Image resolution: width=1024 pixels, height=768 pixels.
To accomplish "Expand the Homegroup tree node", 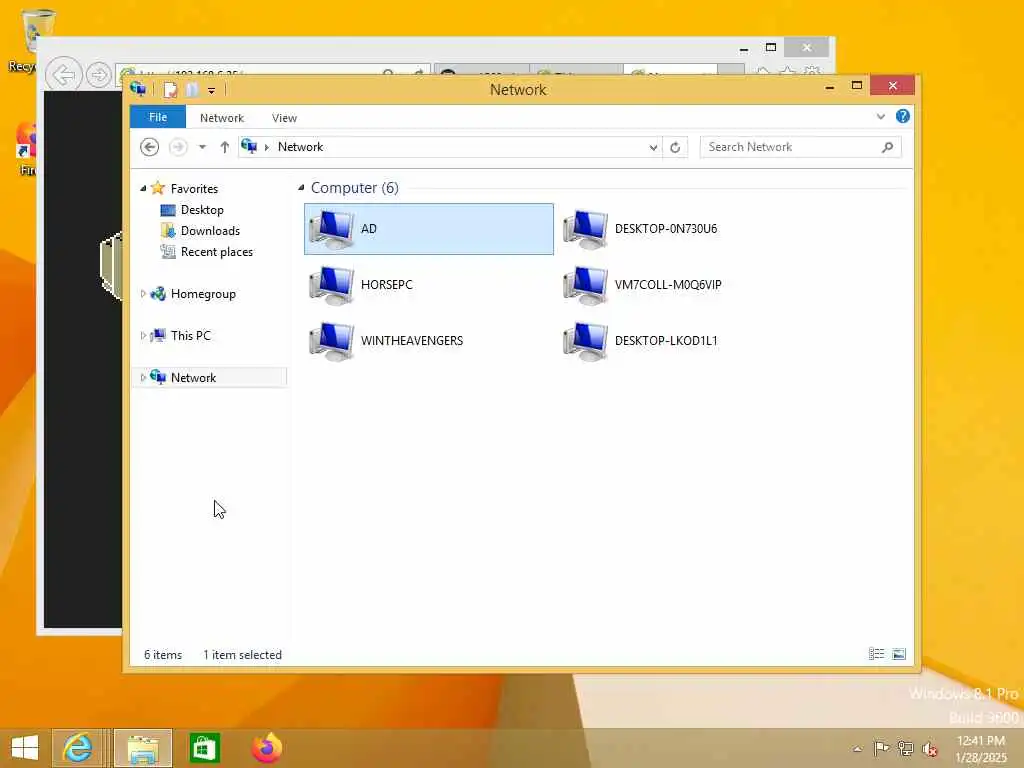I will point(143,294).
